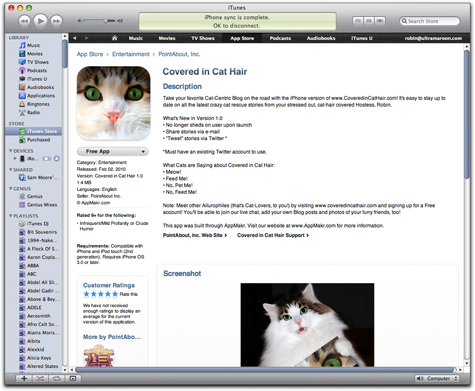Viewport: 475px width, 391px height.
Task: Open the Podcasts store tab
Action: coord(280,38)
